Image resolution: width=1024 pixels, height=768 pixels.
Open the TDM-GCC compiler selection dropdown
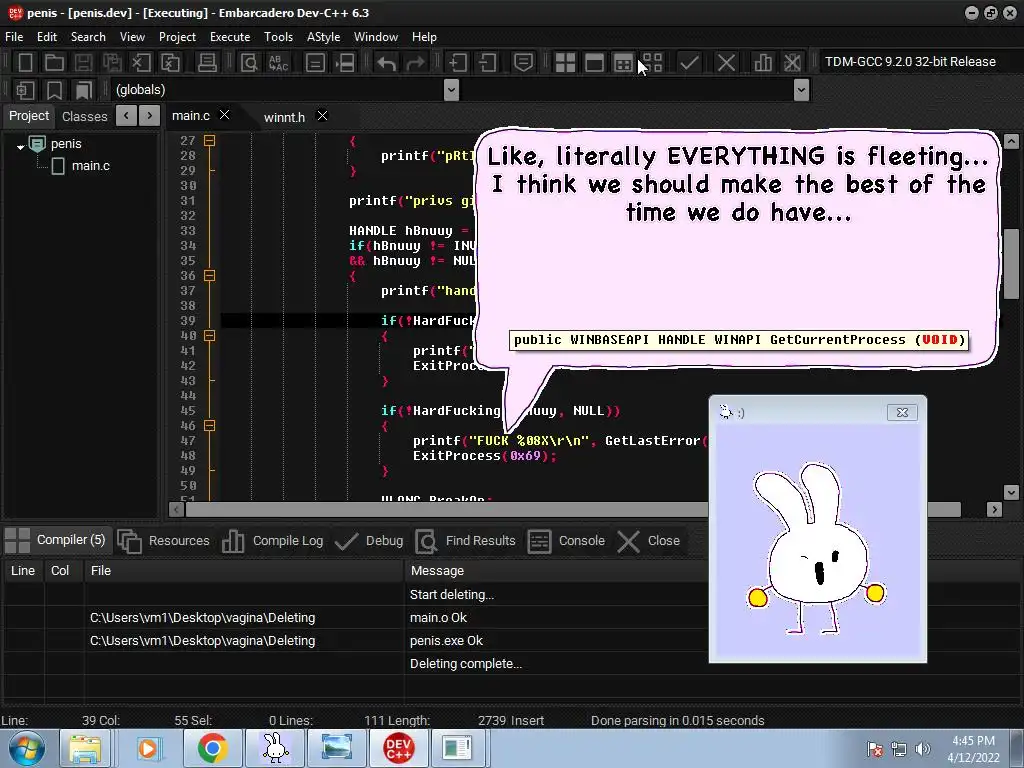tap(910, 62)
